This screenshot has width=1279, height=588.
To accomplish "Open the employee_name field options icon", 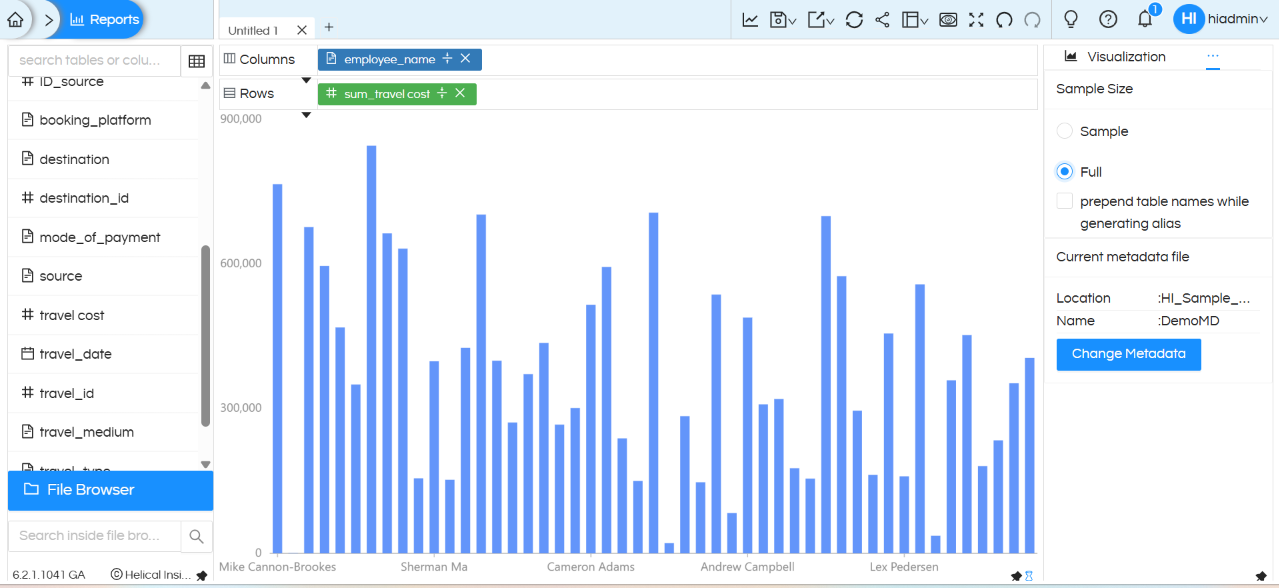I will click(448, 59).
